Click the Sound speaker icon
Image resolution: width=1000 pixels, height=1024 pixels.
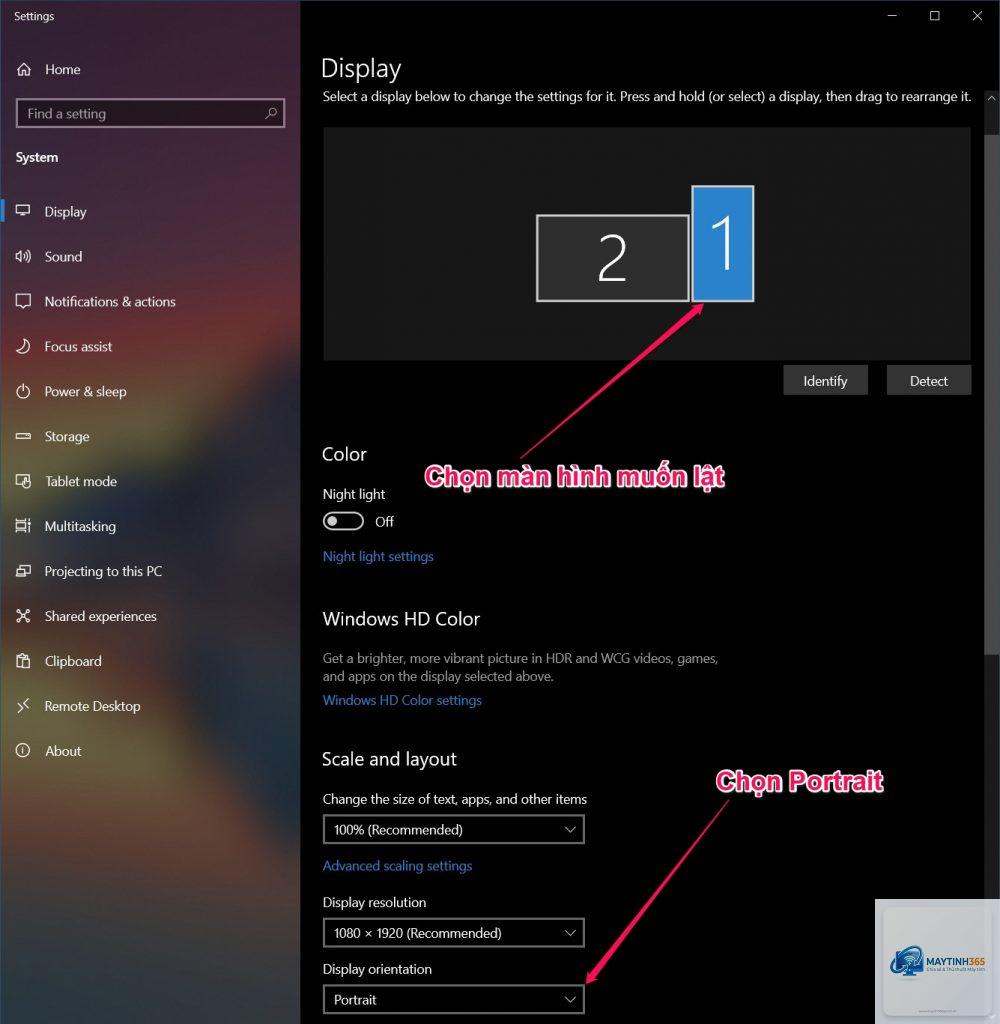24,256
